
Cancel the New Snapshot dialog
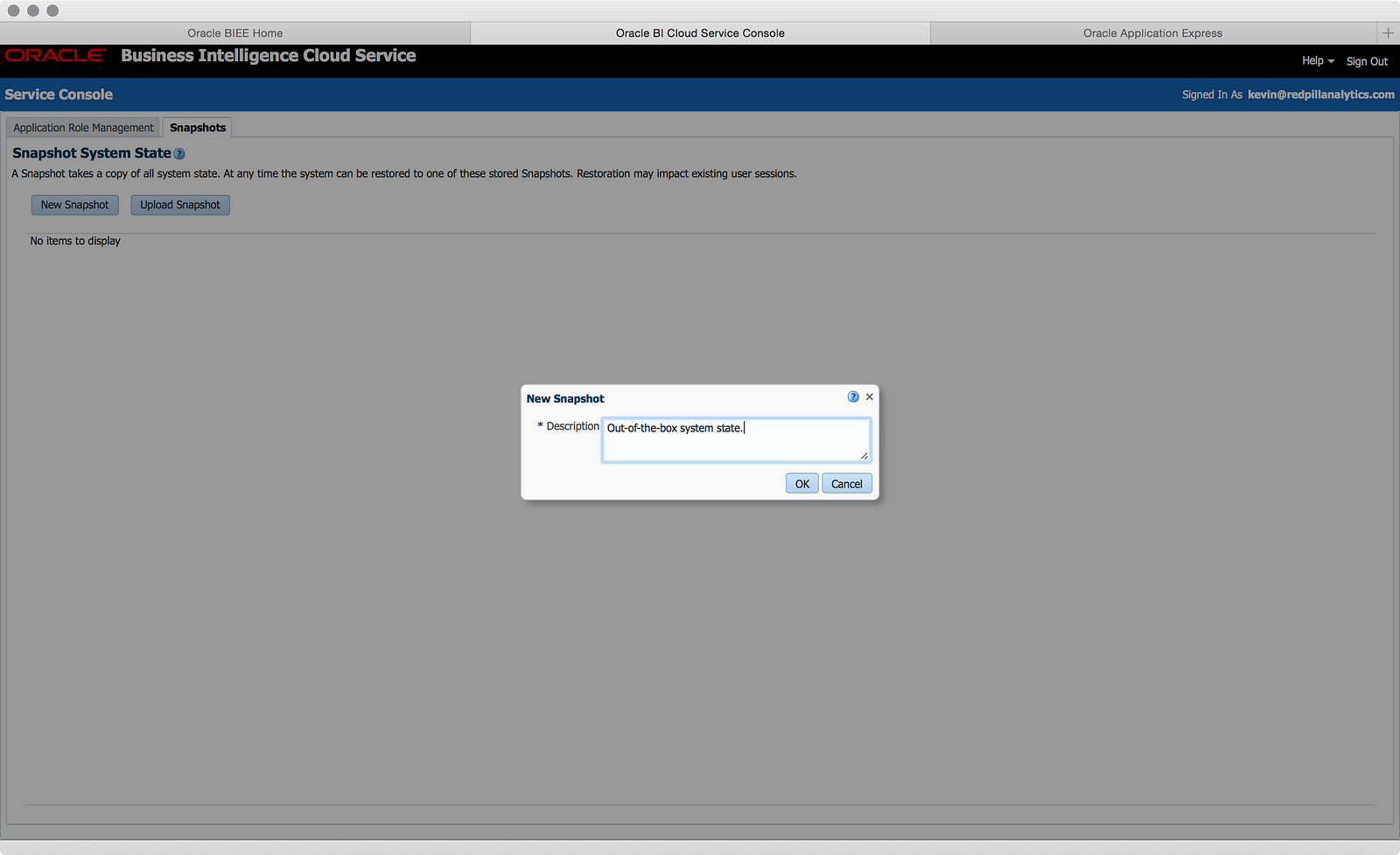click(847, 484)
